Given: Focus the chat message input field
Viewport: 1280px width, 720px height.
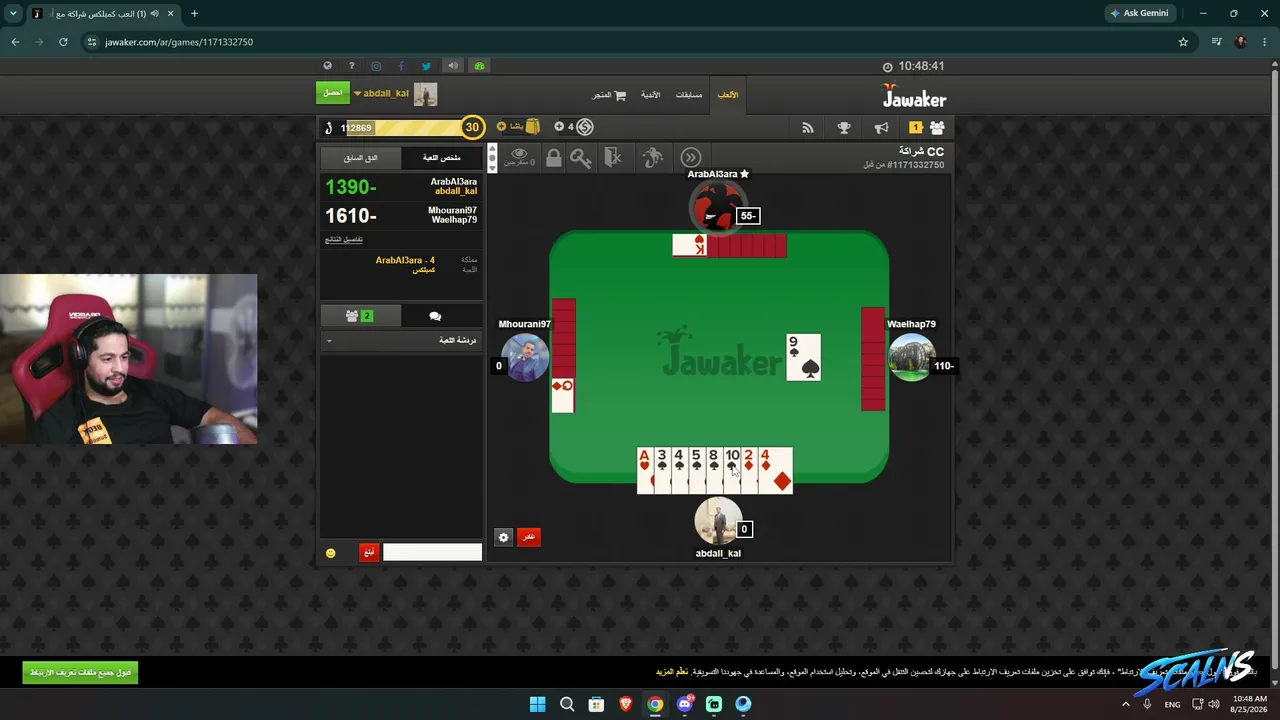Looking at the screenshot, I should click(432, 552).
